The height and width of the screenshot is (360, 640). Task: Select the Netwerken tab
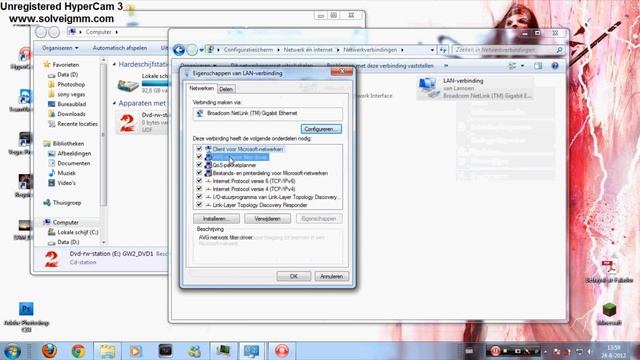coord(201,88)
